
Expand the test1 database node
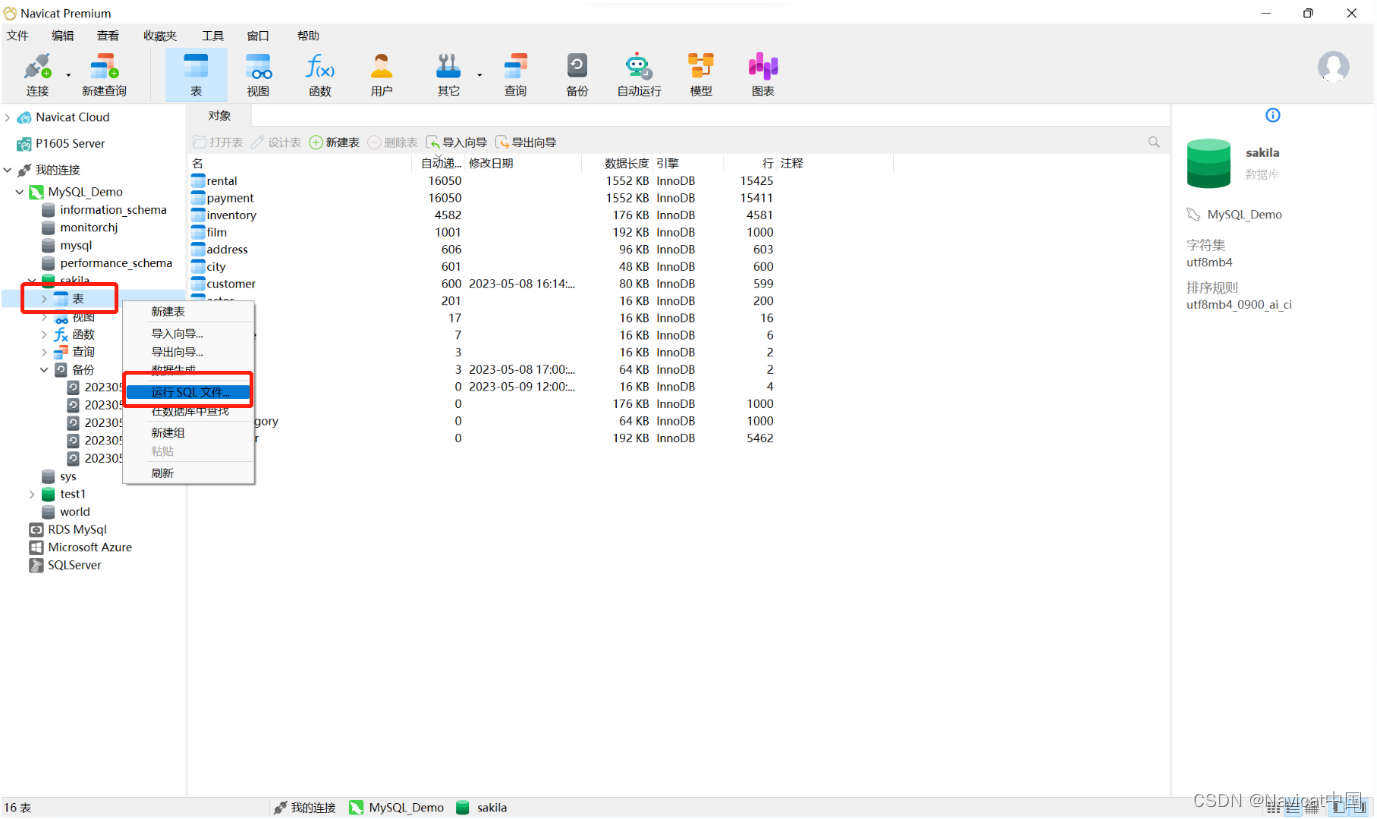[32, 494]
